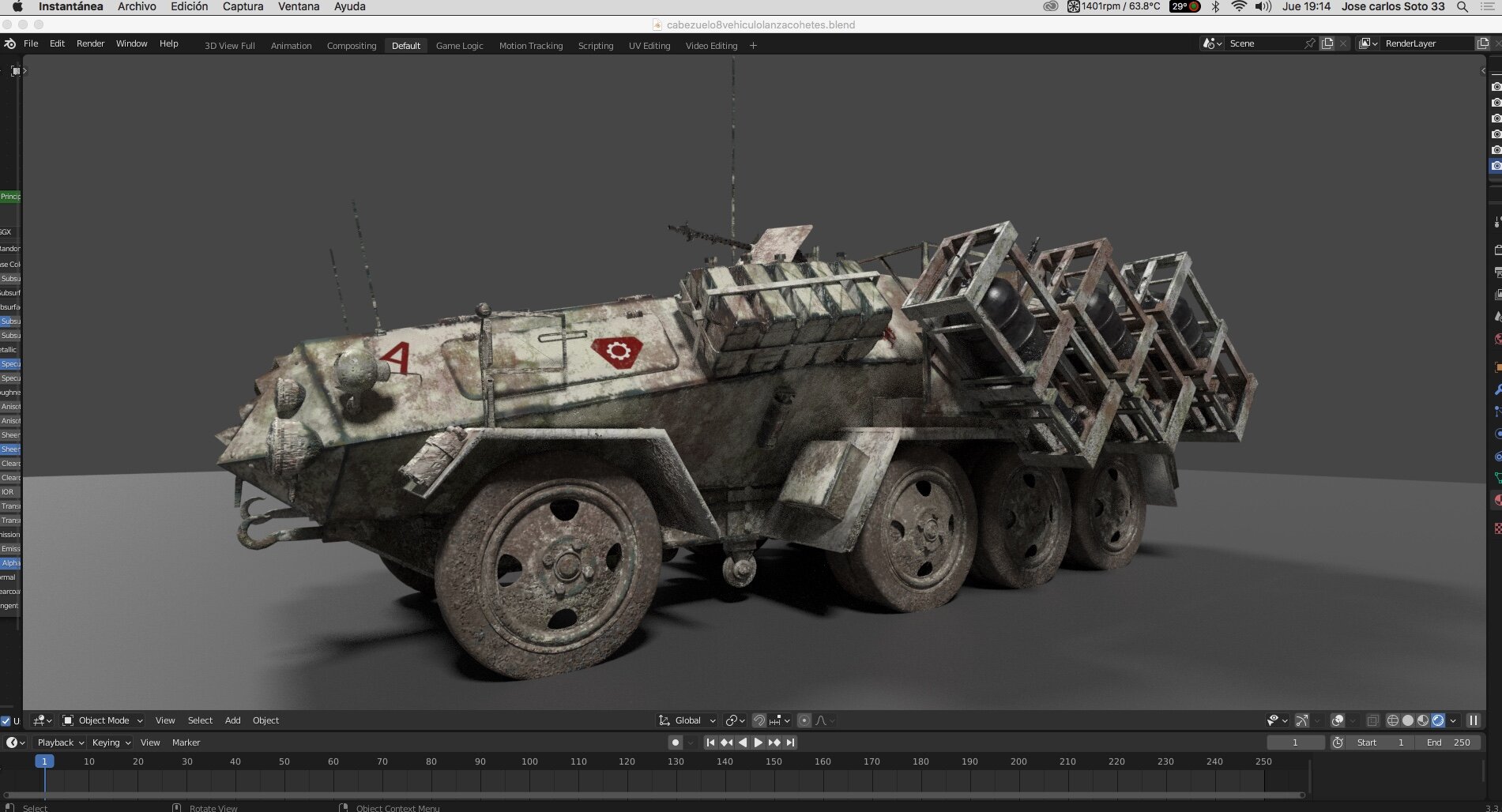Pin the scene to workspace
The width and height of the screenshot is (1502, 812).
[x=1309, y=43]
